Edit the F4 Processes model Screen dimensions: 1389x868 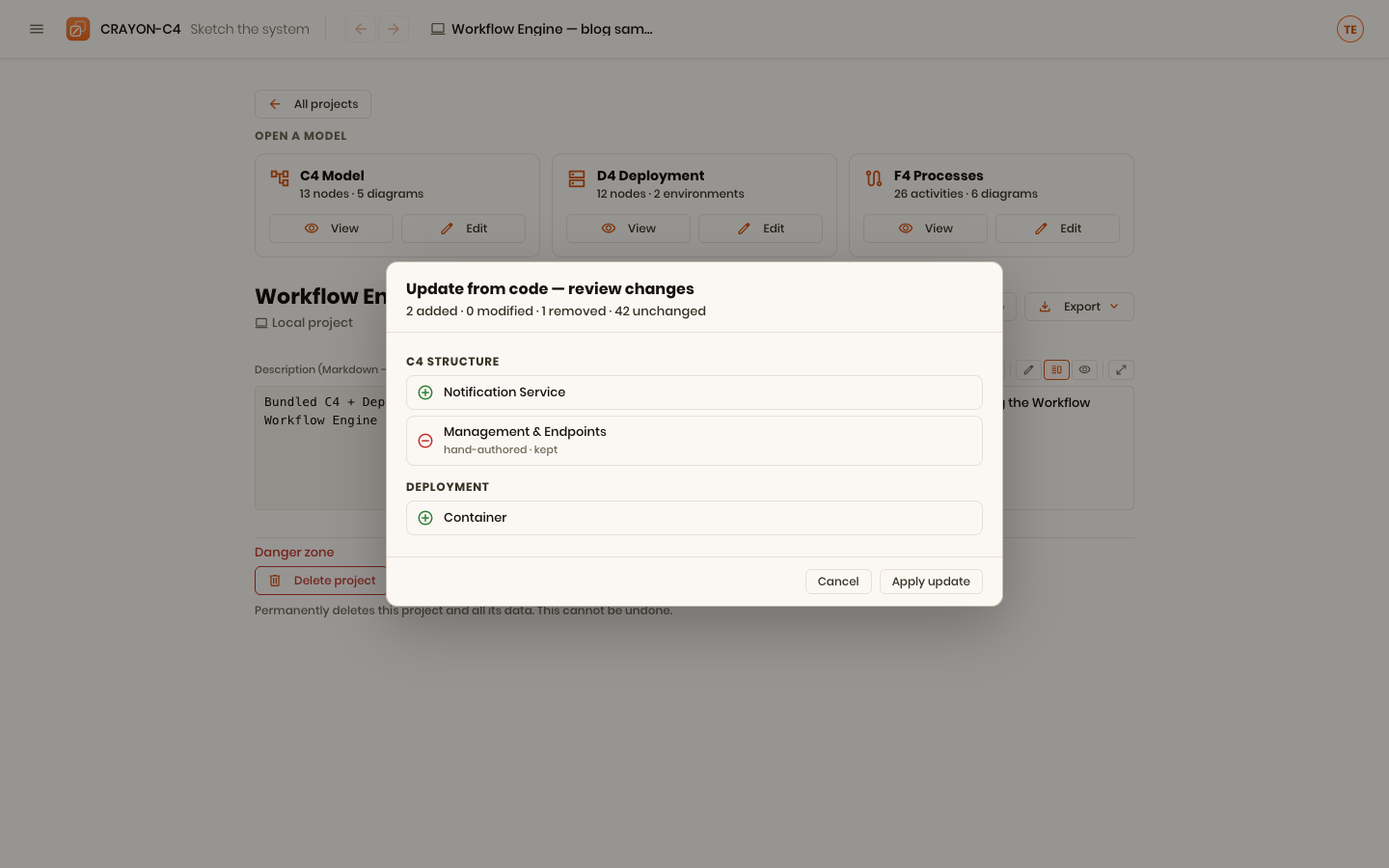click(x=1057, y=229)
